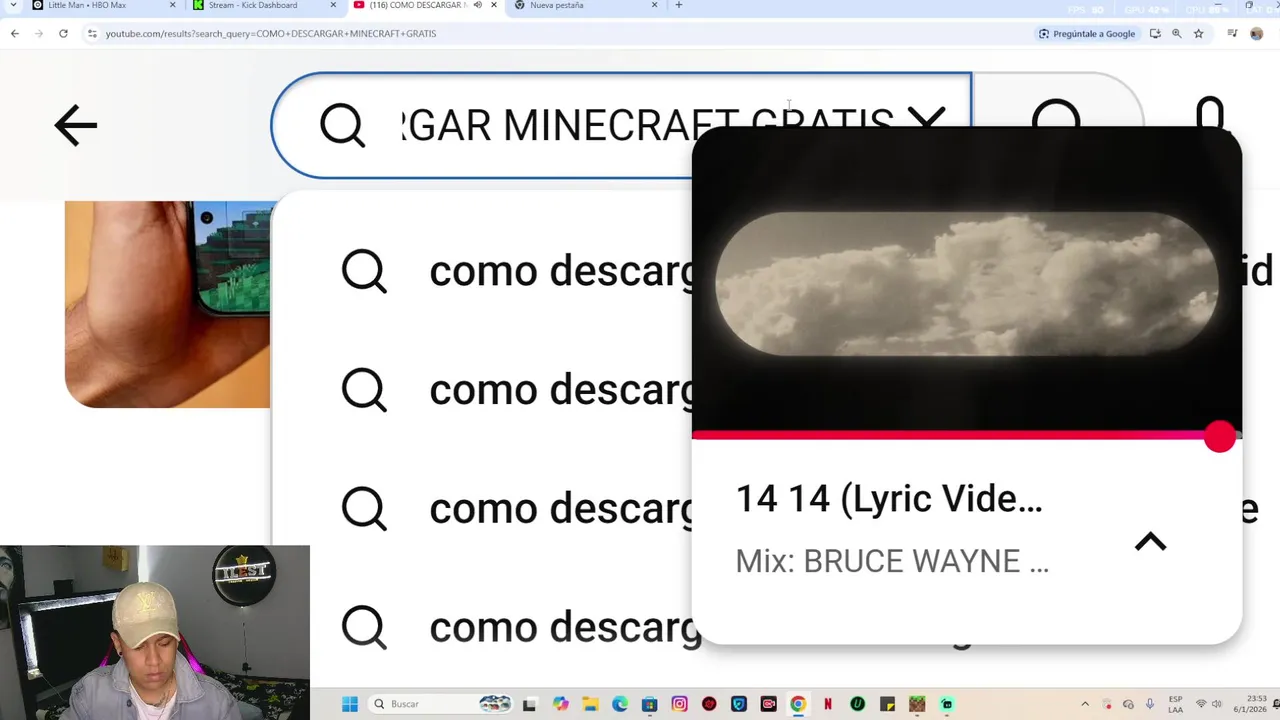The height and width of the screenshot is (720, 1280).
Task: Close the Nueva pestaña tab
Action: (655, 5)
